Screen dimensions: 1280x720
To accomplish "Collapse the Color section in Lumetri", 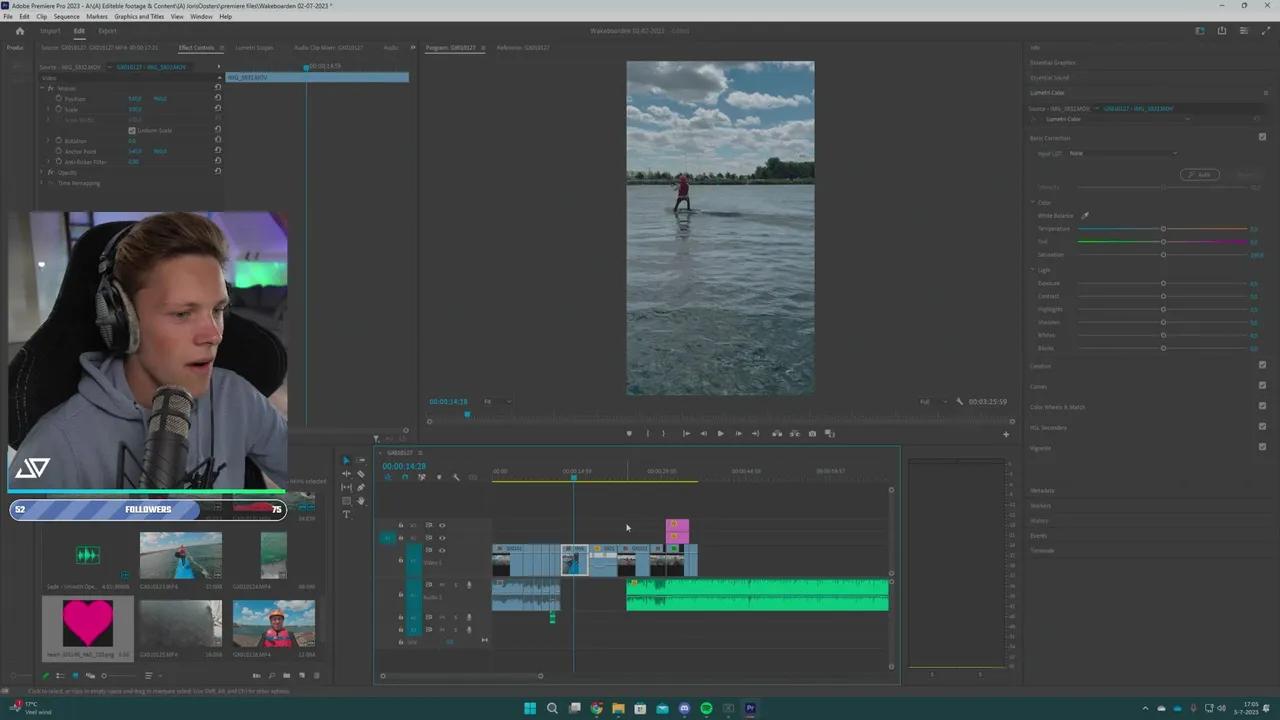I will (x=1033, y=202).
